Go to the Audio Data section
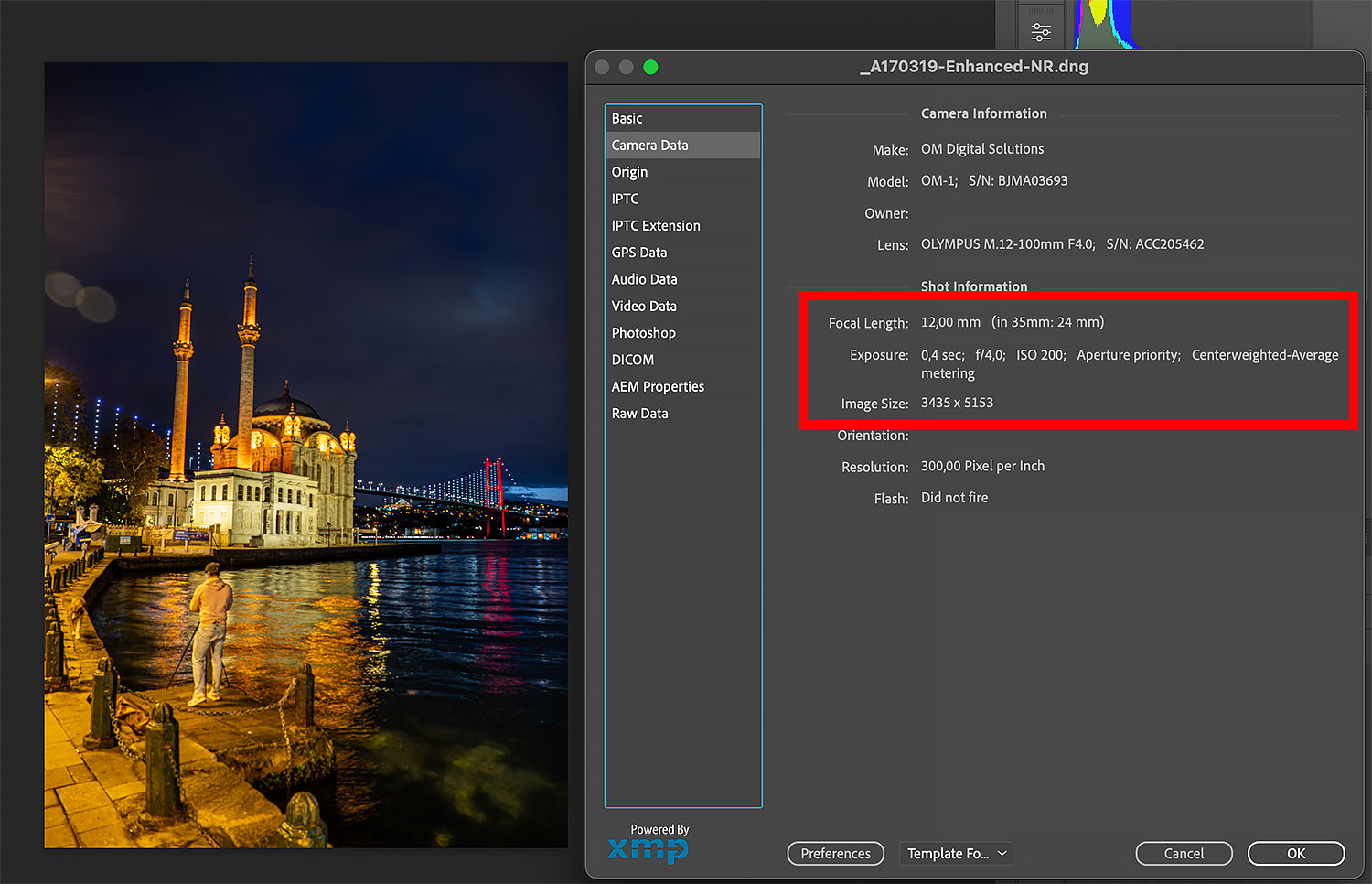The image size is (1372, 884). pyautogui.click(x=645, y=279)
